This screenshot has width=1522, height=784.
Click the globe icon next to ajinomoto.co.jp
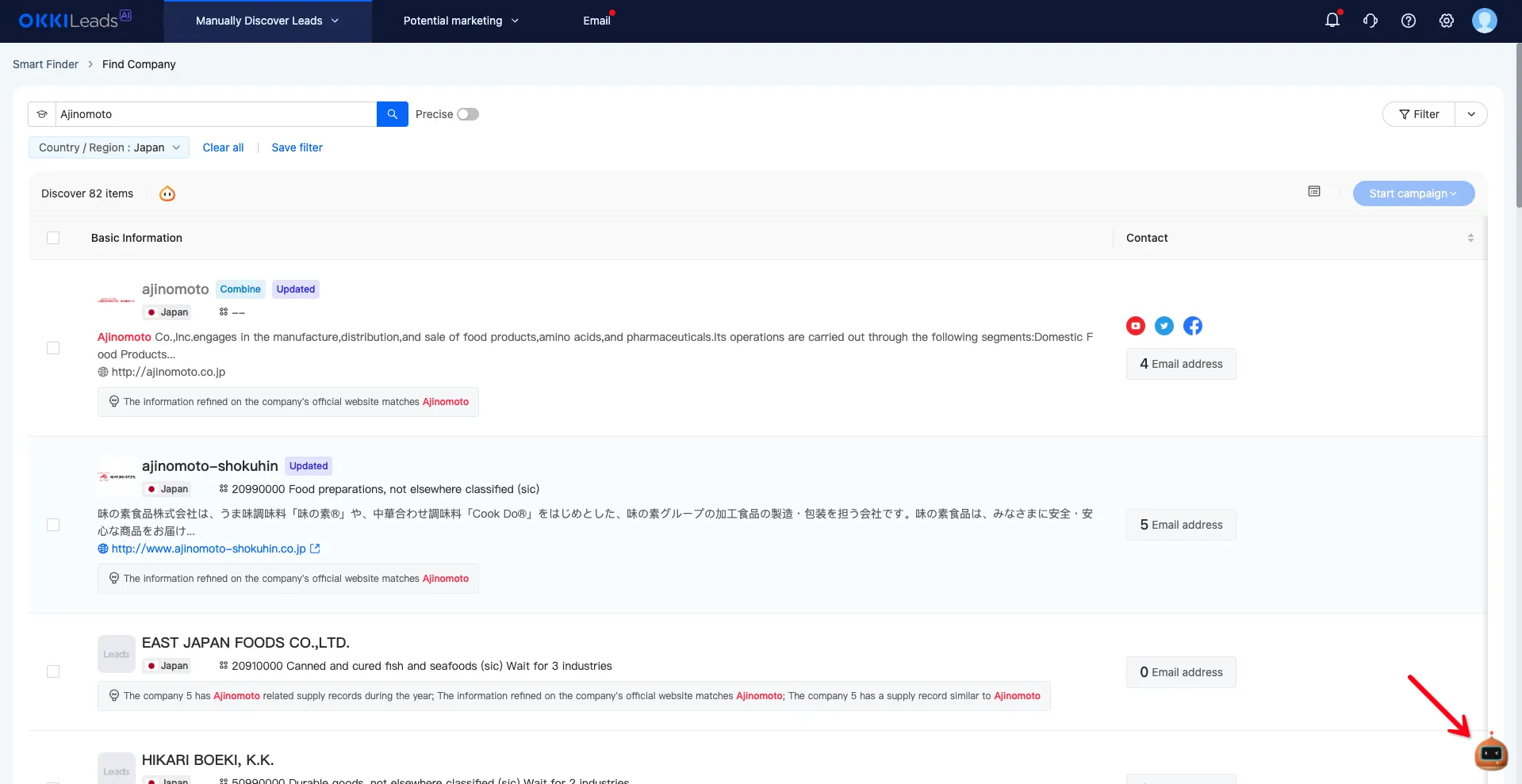coord(103,372)
